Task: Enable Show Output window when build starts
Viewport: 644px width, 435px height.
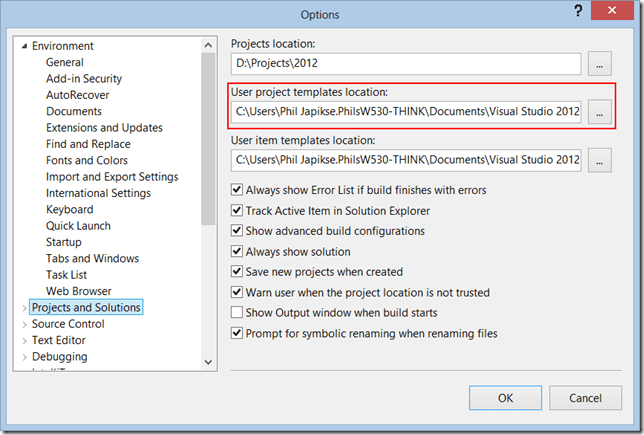Action: tap(237, 313)
